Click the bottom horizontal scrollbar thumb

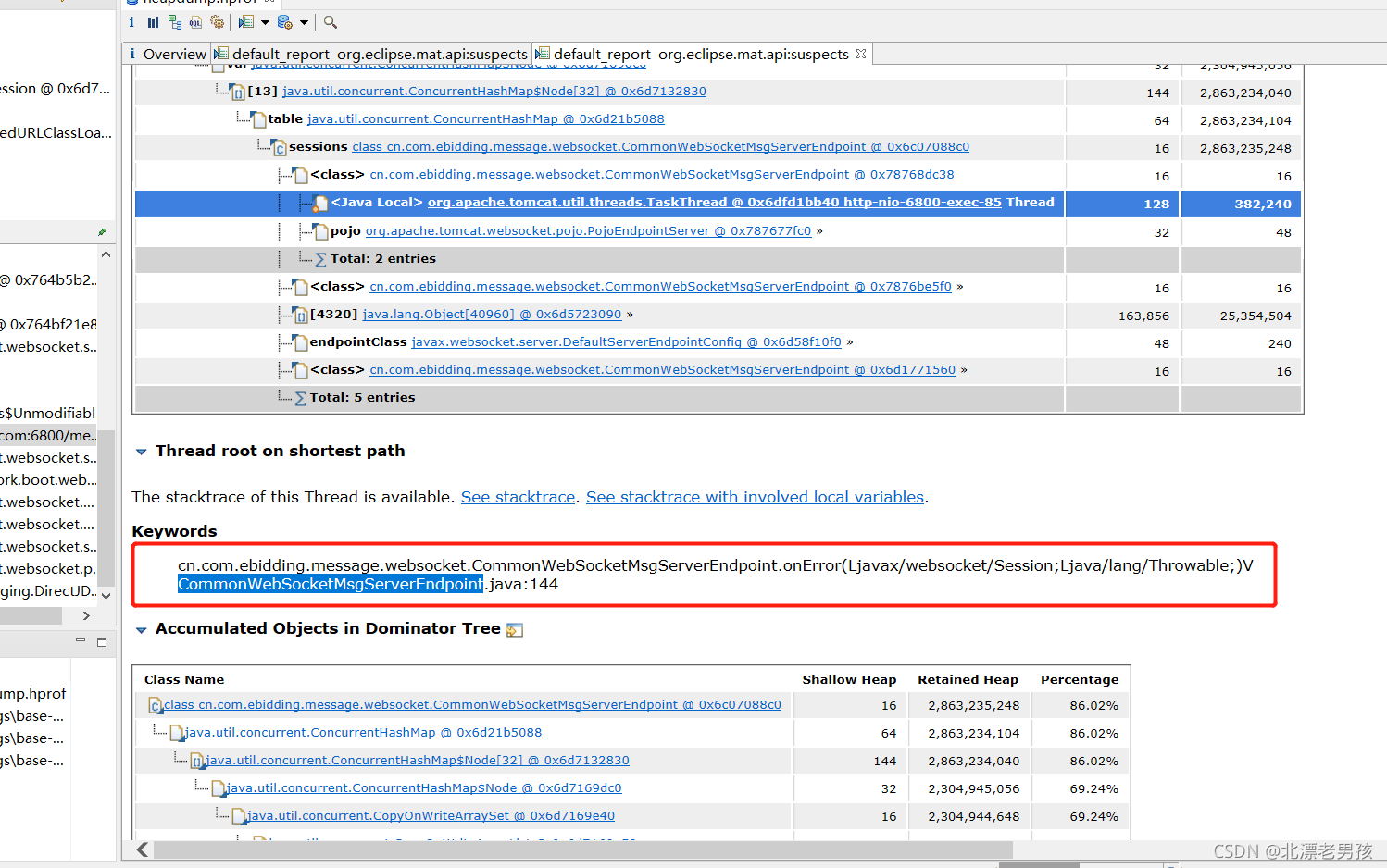(x=583, y=849)
